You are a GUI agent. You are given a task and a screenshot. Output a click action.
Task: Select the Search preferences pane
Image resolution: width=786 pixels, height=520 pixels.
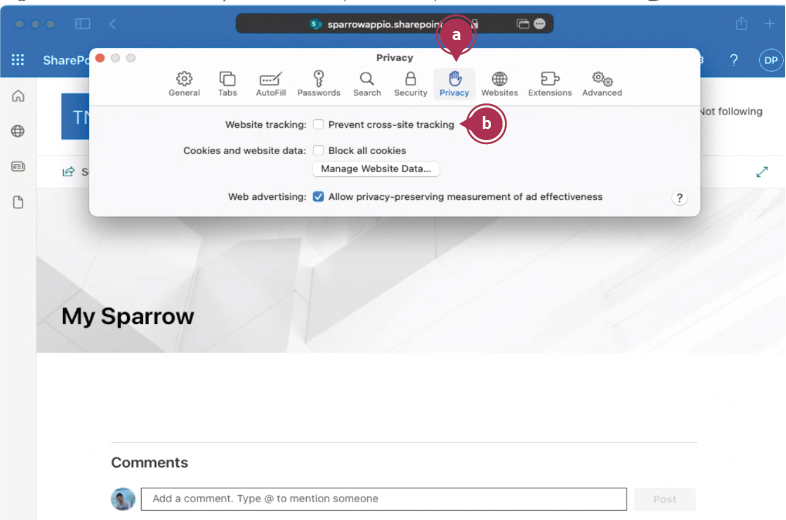[x=367, y=83]
